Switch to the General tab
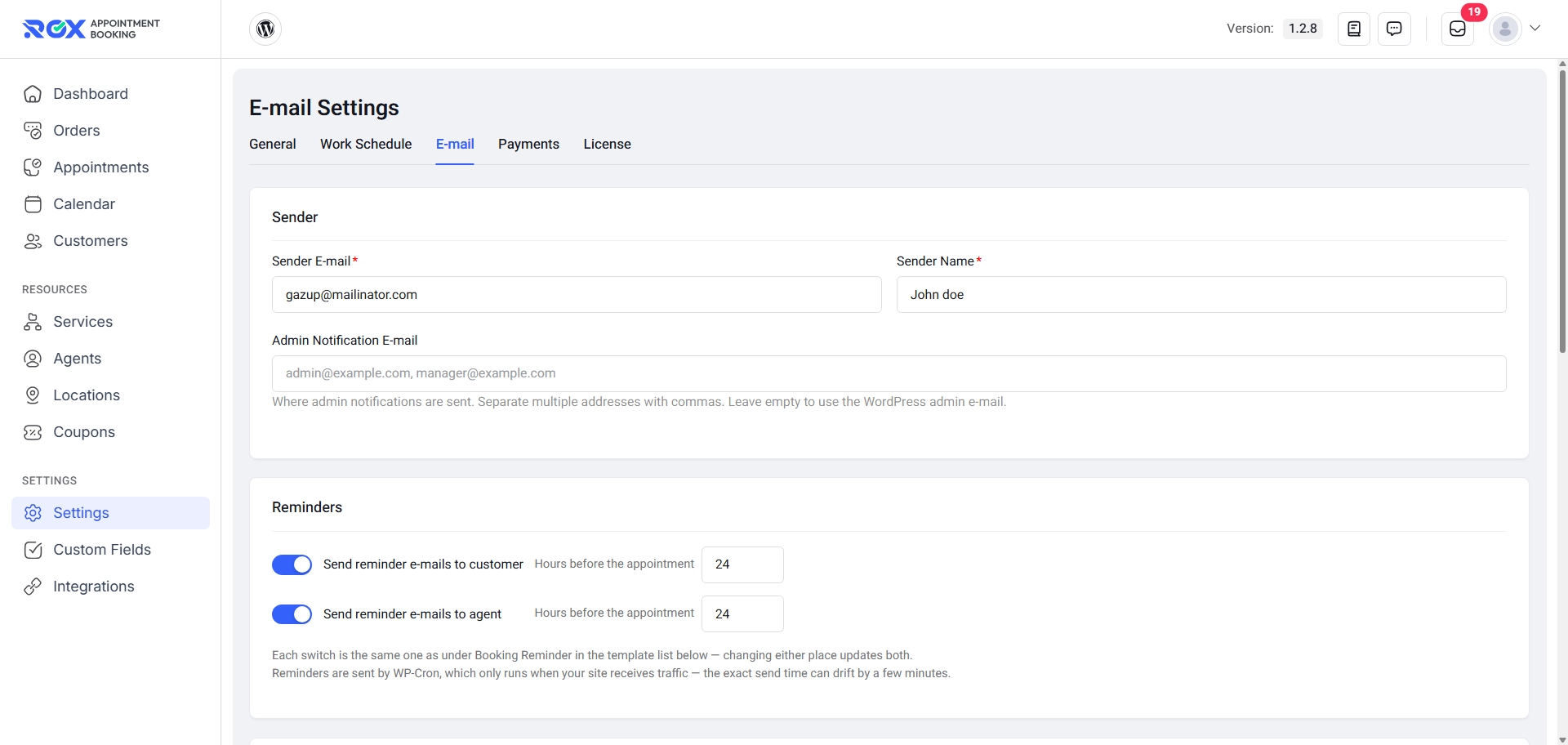The width and height of the screenshot is (1568, 745). click(x=273, y=144)
